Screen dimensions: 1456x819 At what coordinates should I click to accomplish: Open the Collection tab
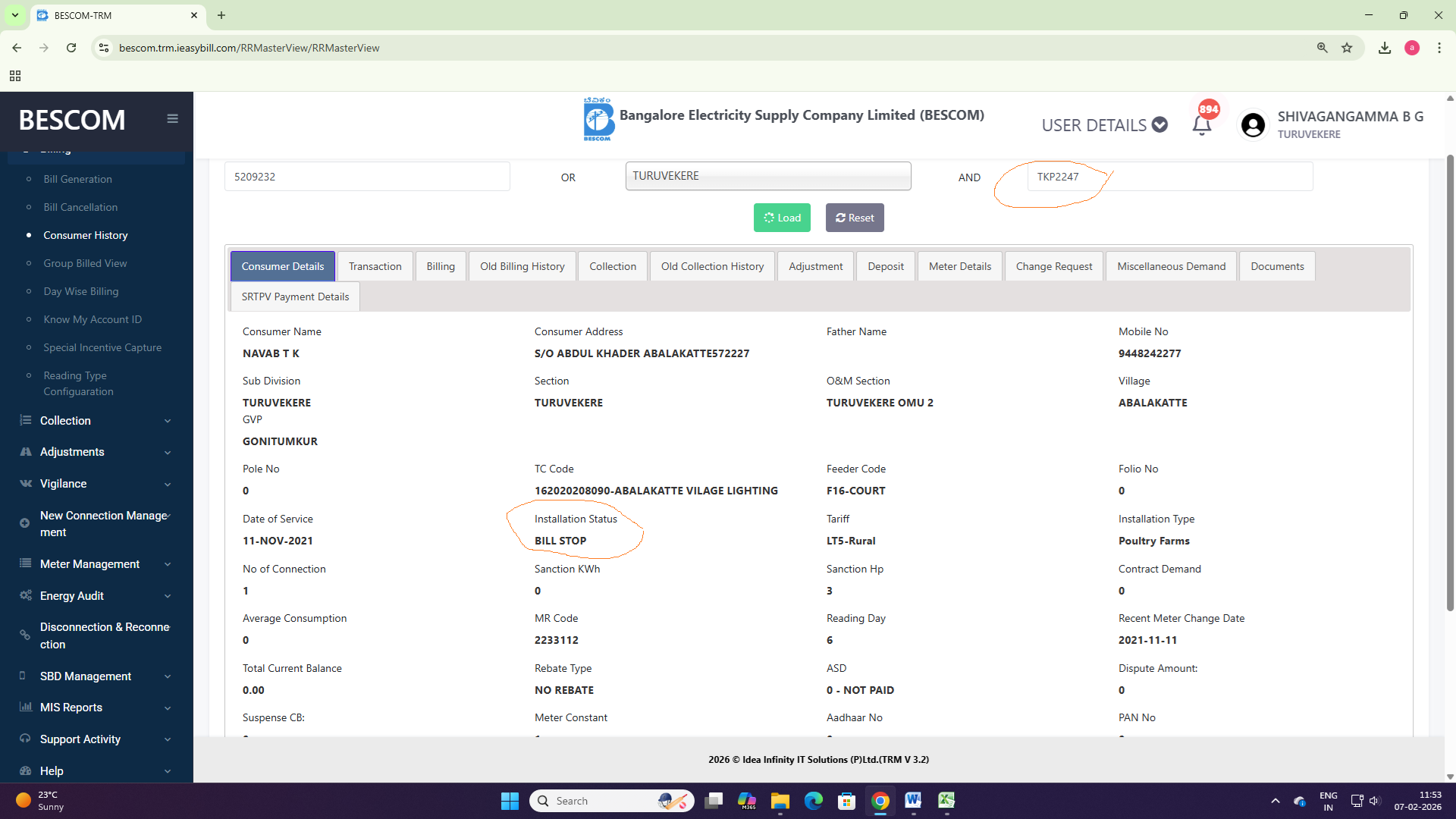click(613, 266)
